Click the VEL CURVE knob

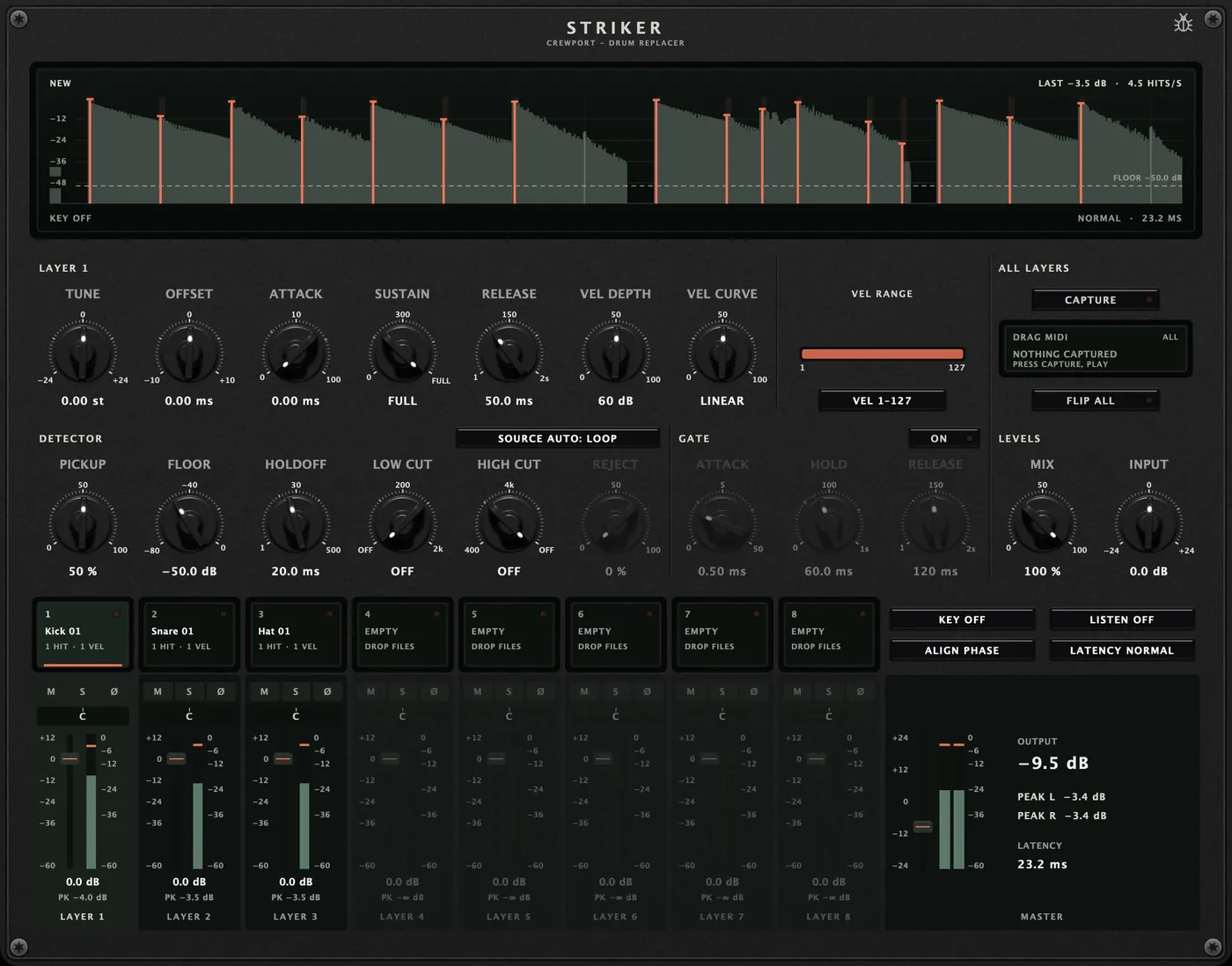722,353
